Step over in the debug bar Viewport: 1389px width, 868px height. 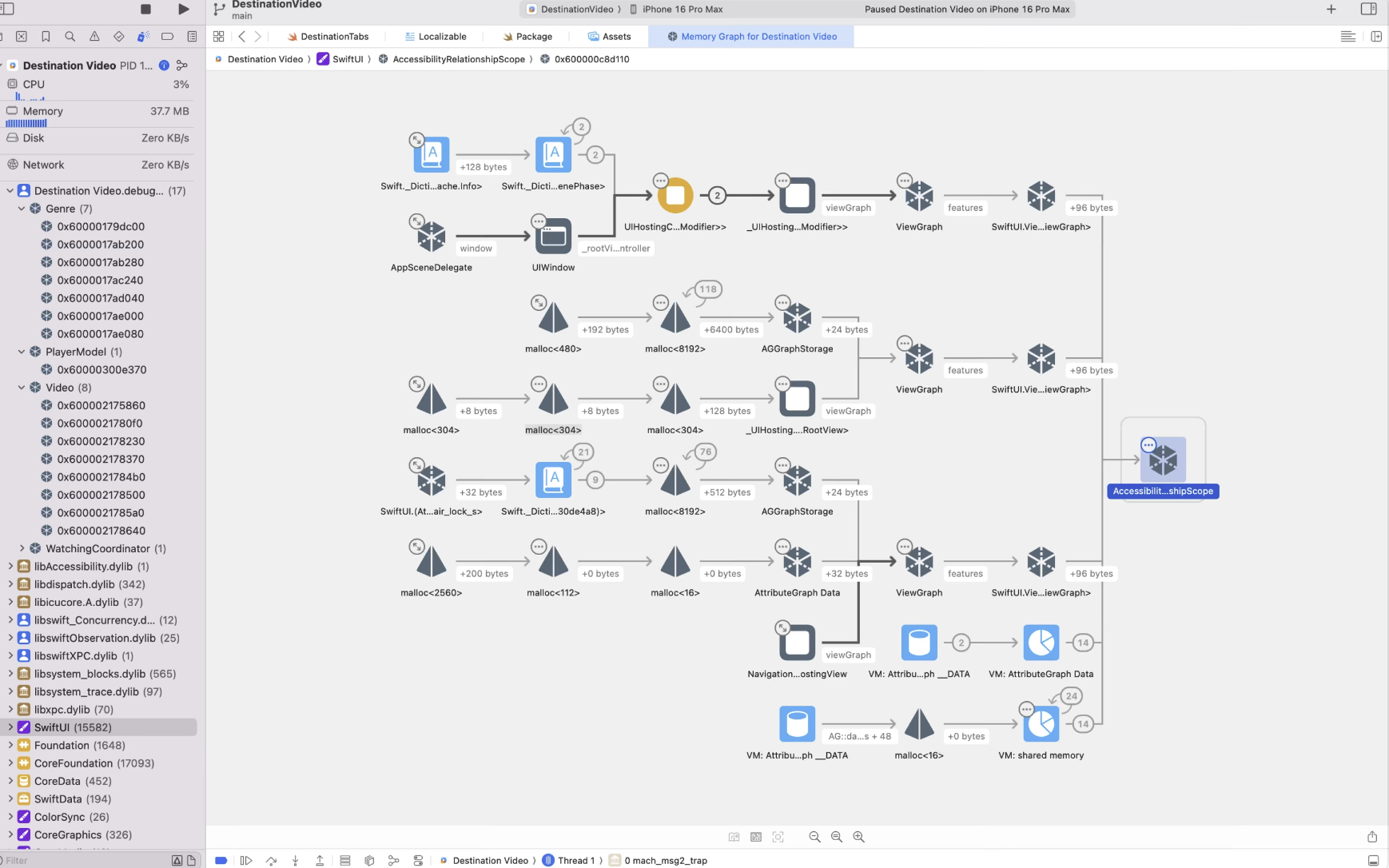coord(271,860)
